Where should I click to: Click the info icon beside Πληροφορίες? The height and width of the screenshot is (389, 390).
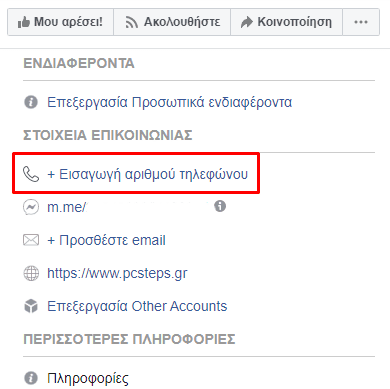tap(31, 378)
